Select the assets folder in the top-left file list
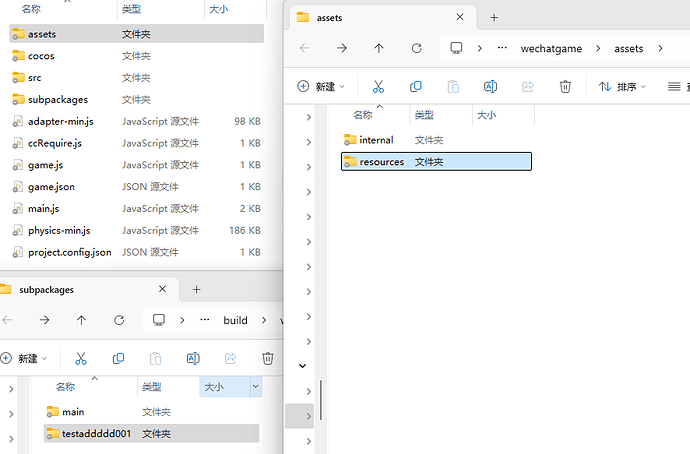The height and width of the screenshot is (454, 690). pos(136,34)
